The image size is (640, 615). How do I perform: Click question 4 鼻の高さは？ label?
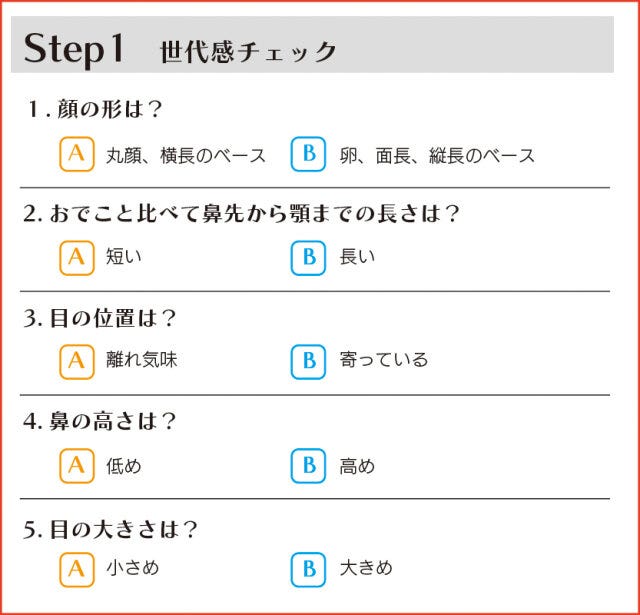[x=99, y=421]
